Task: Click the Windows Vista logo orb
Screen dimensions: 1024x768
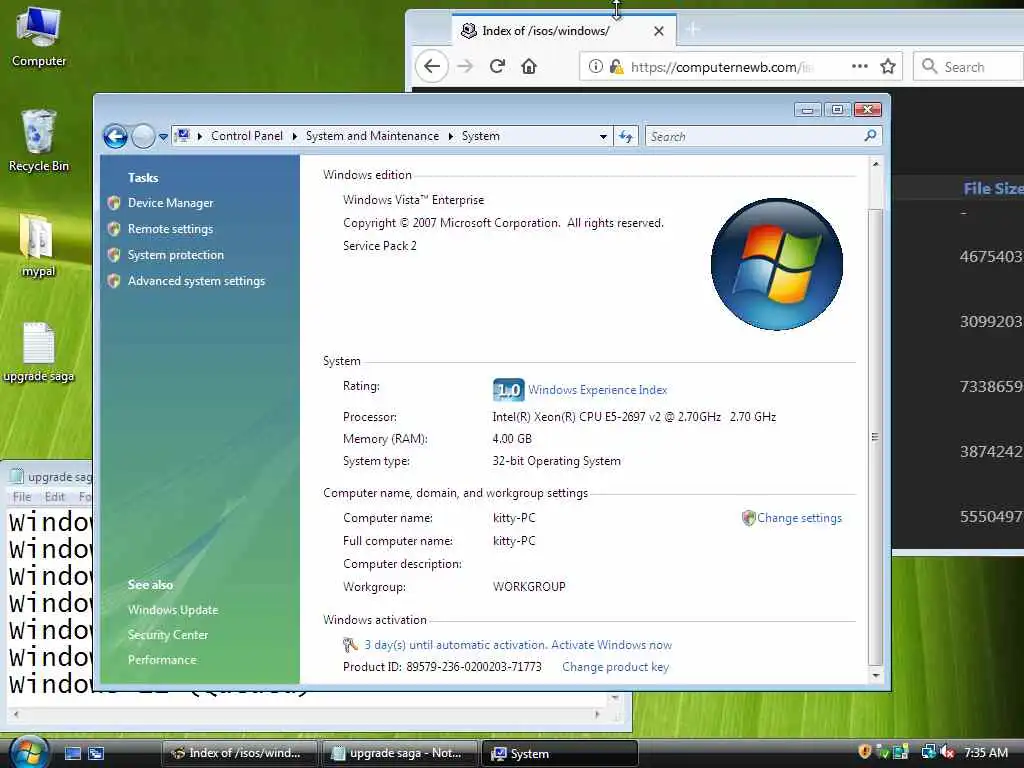Action: [776, 264]
